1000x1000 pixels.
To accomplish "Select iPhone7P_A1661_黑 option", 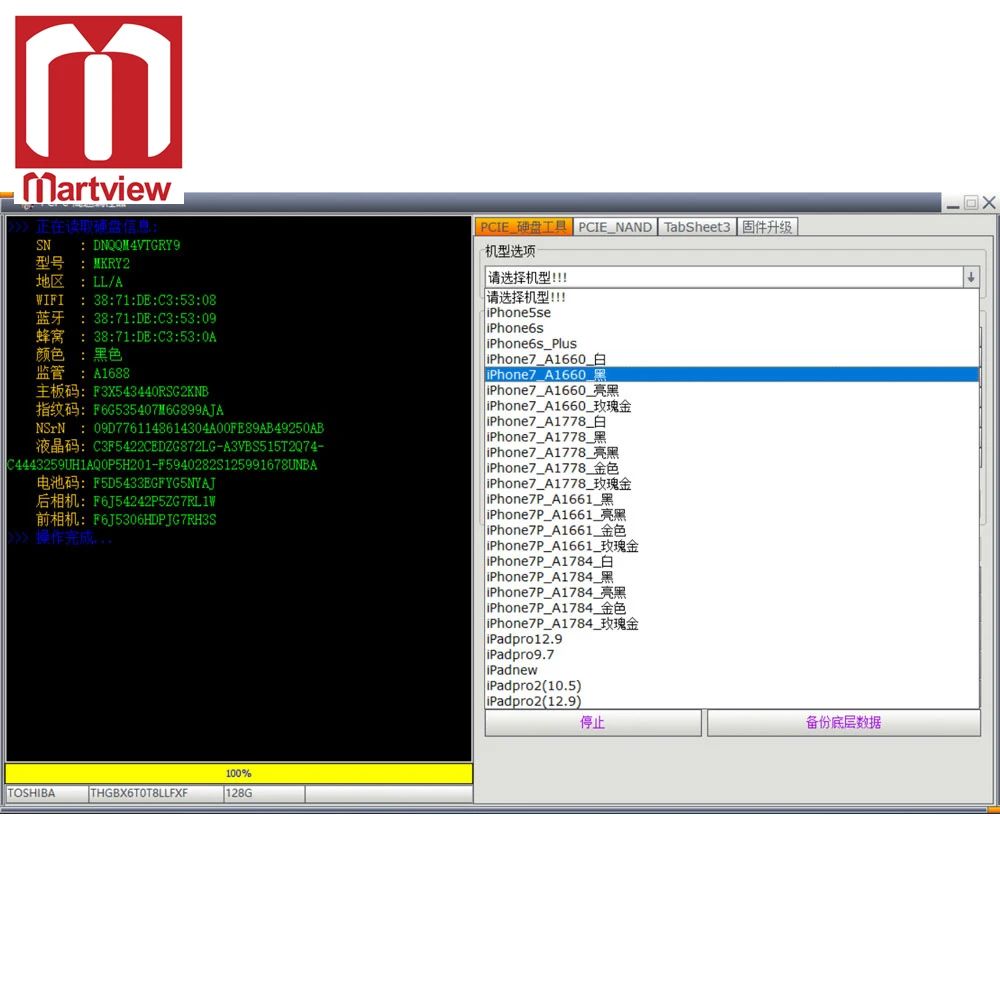I will pyautogui.click(x=732, y=499).
